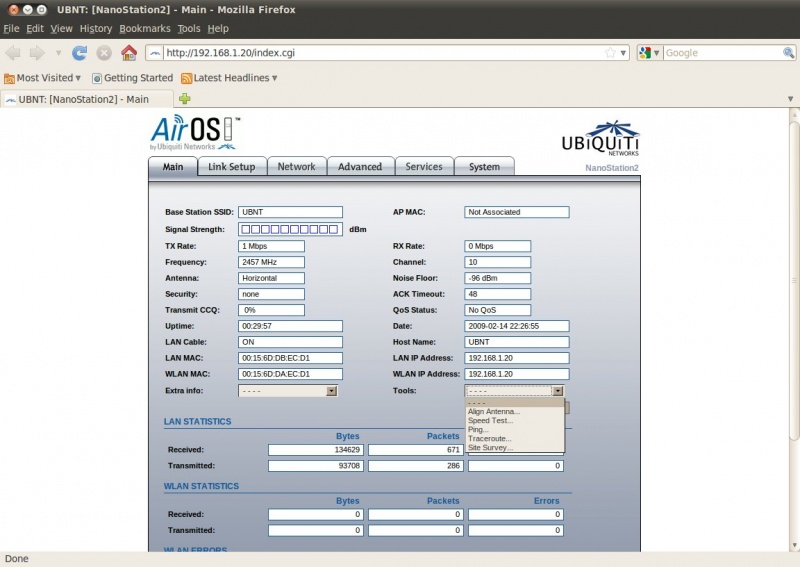This screenshot has height=567, width=800.
Task: Open a new tab with plus icon
Action: (x=184, y=99)
